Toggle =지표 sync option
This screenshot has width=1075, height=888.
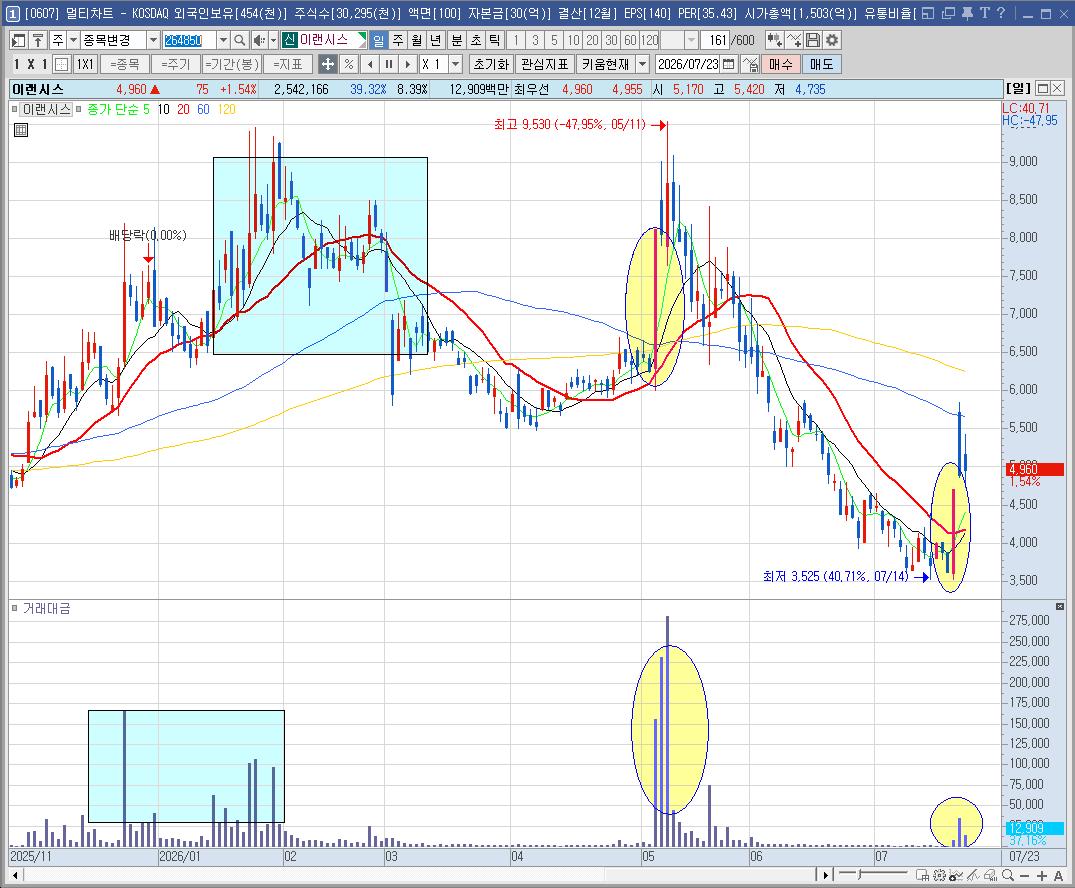tap(288, 64)
